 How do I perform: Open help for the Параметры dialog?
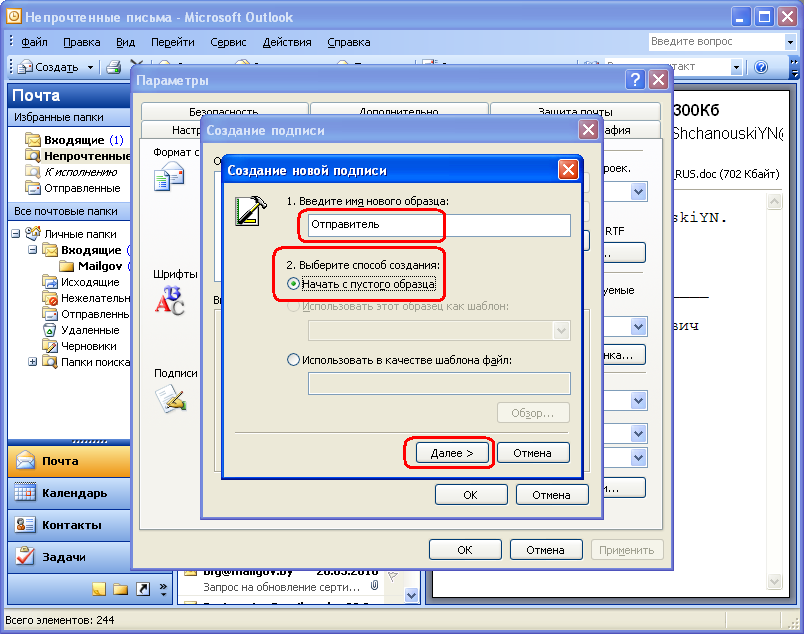(x=635, y=80)
